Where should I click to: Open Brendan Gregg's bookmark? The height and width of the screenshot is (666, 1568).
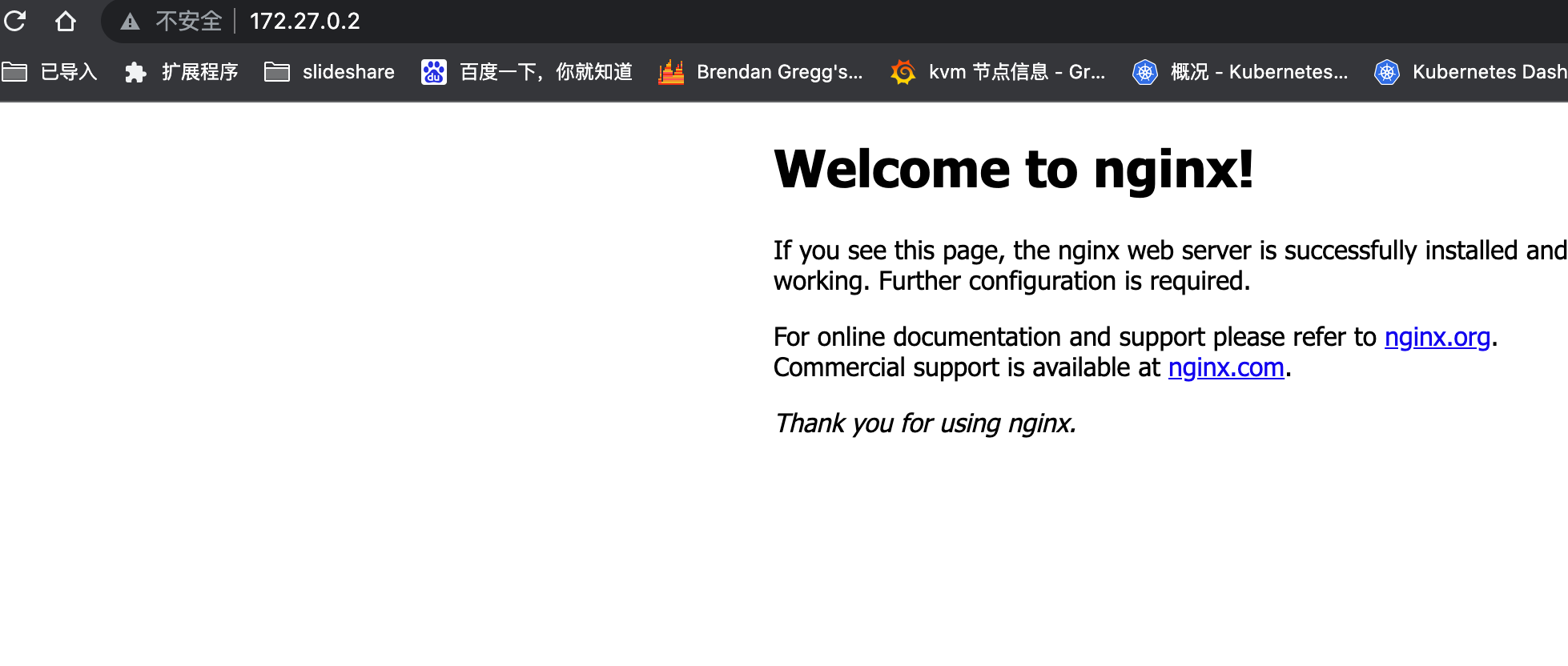(761, 72)
